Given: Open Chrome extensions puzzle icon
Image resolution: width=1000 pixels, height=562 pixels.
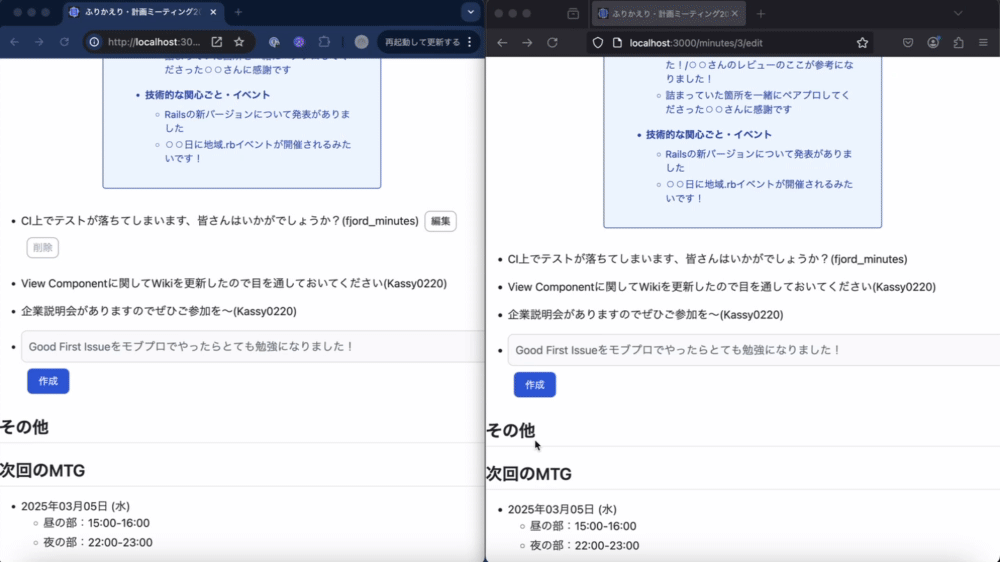Looking at the screenshot, I should [324, 42].
